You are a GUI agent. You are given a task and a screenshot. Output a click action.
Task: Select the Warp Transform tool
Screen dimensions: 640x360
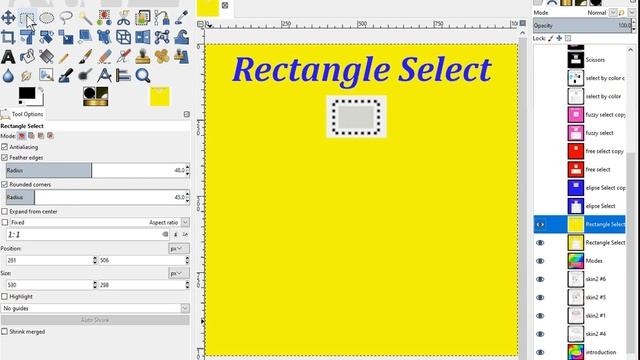point(181,37)
